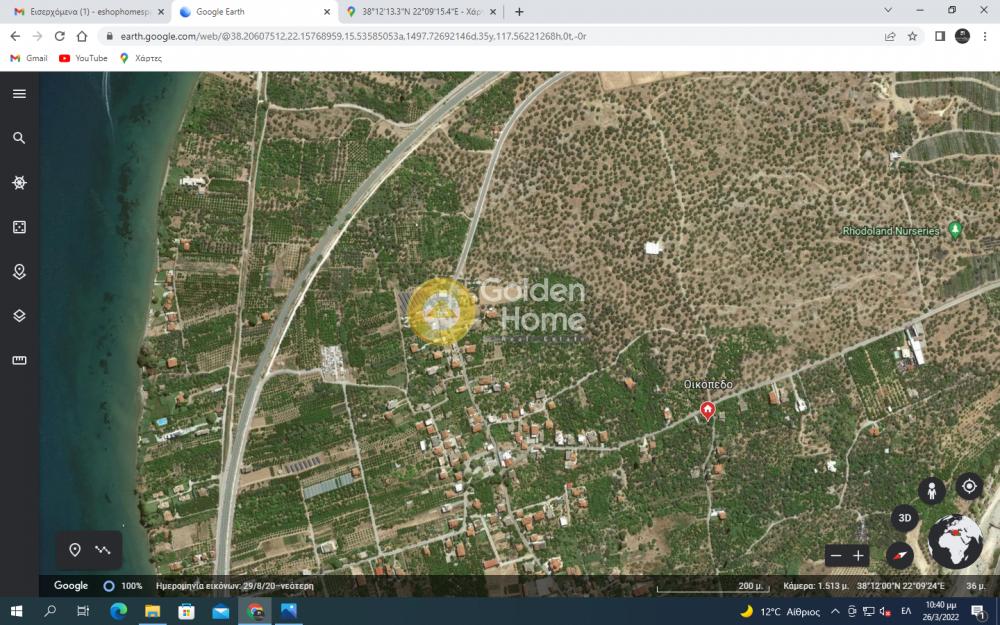Screen dimensions: 1000x625
Task: Select the Measure distance ruler tool
Action: pos(19,360)
